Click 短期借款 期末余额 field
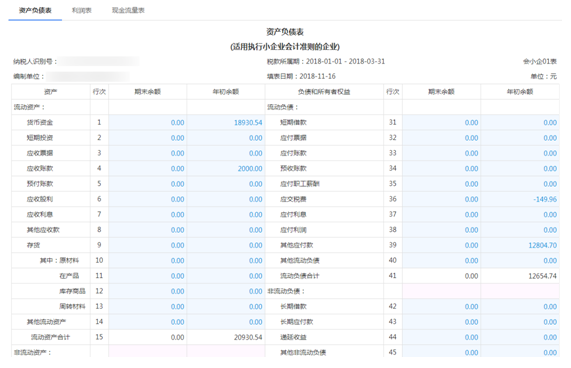 [x=441, y=122]
